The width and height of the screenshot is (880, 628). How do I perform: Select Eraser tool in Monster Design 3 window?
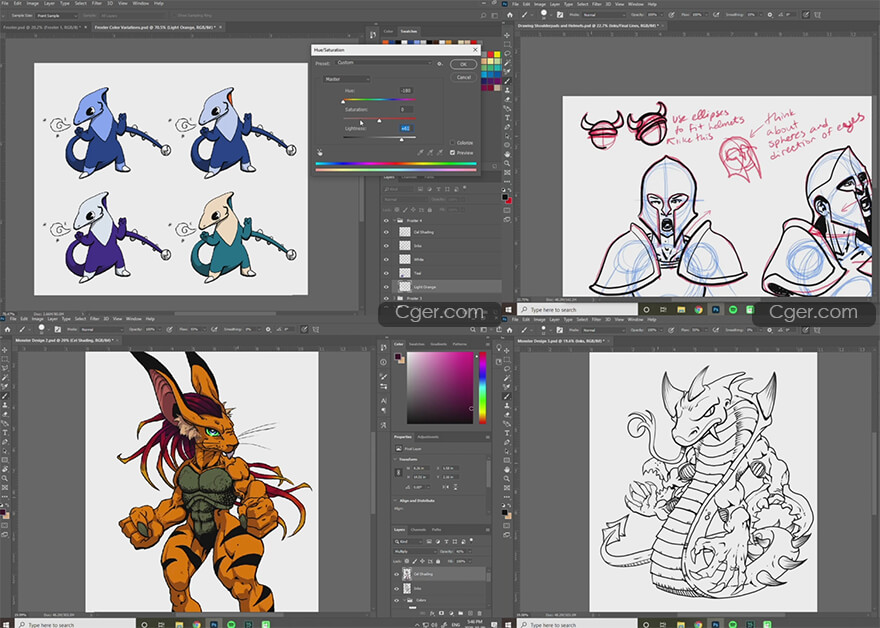click(x=507, y=414)
